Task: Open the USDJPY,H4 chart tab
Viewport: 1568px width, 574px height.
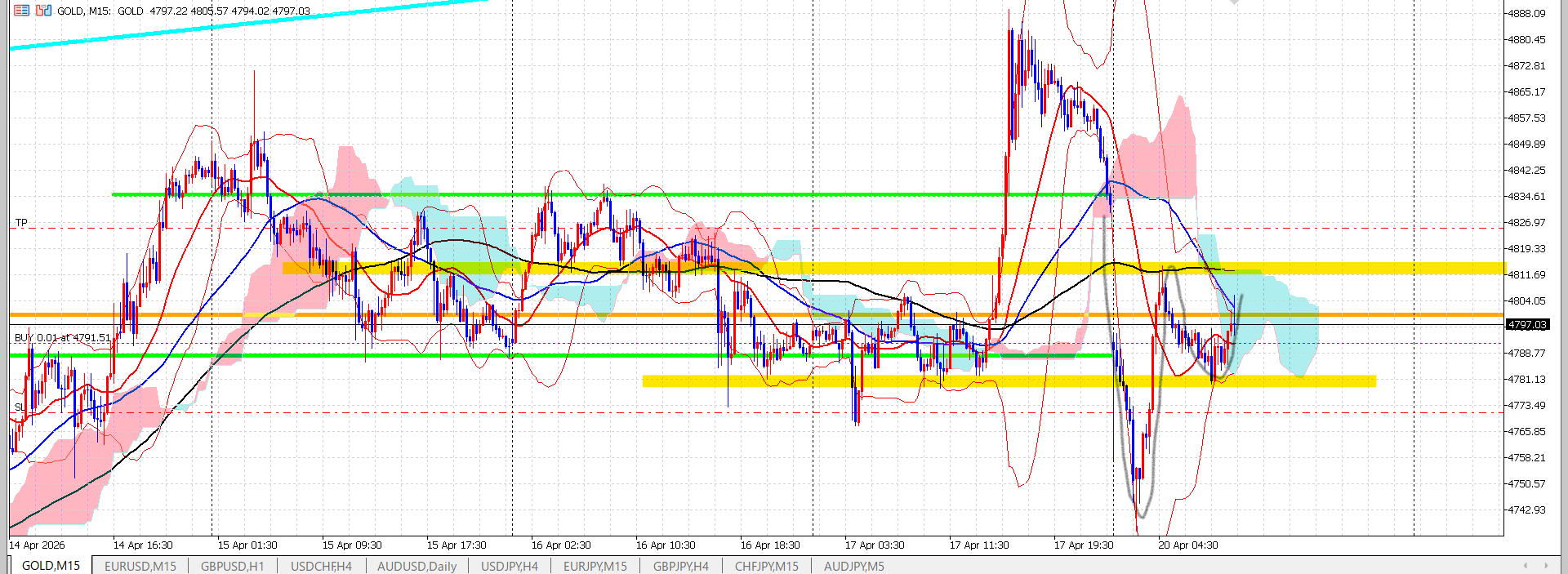Action: (509, 566)
